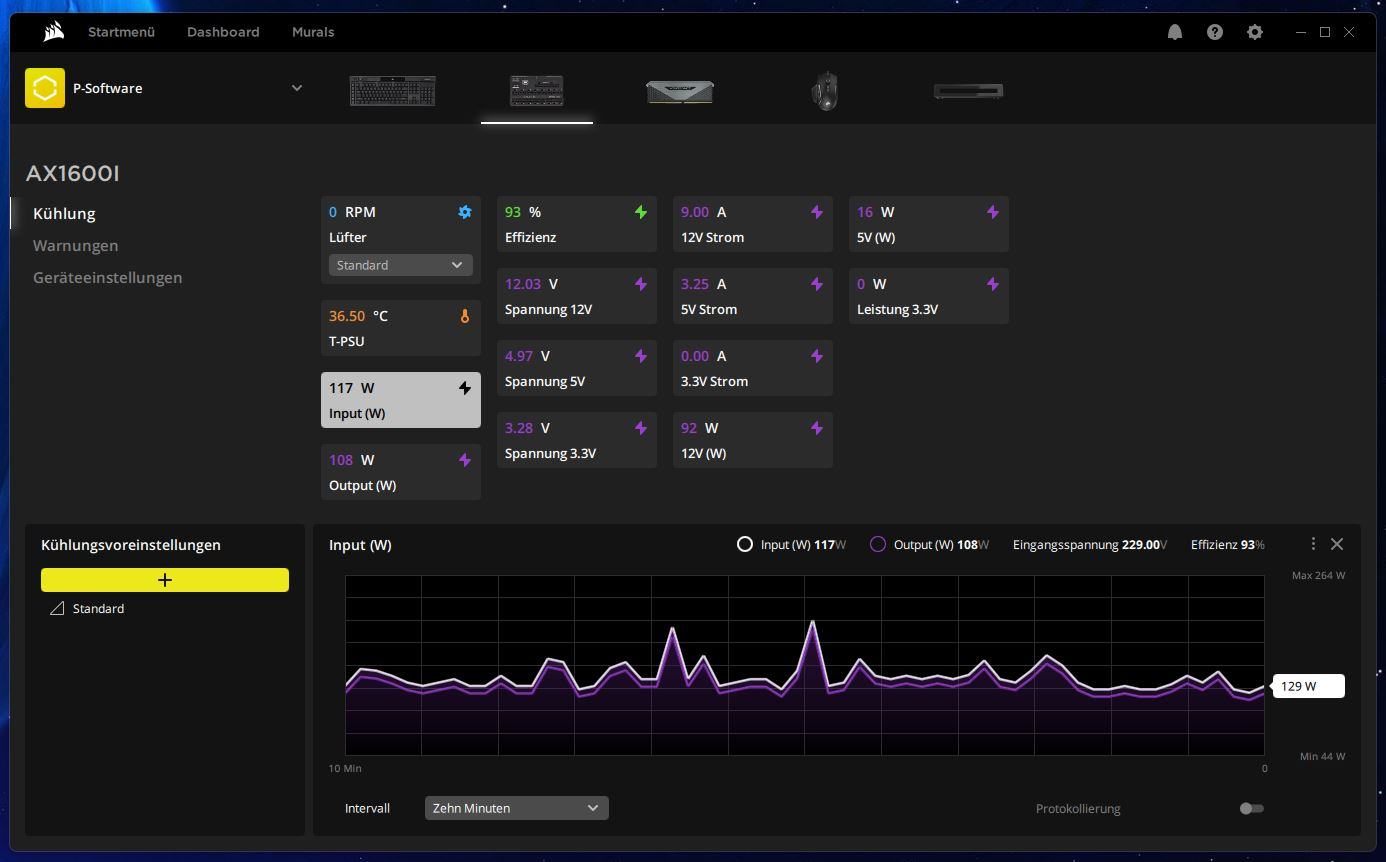Click the lightning icon on Spannung 3.3V
The width and height of the screenshot is (1386, 862).
(641, 428)
